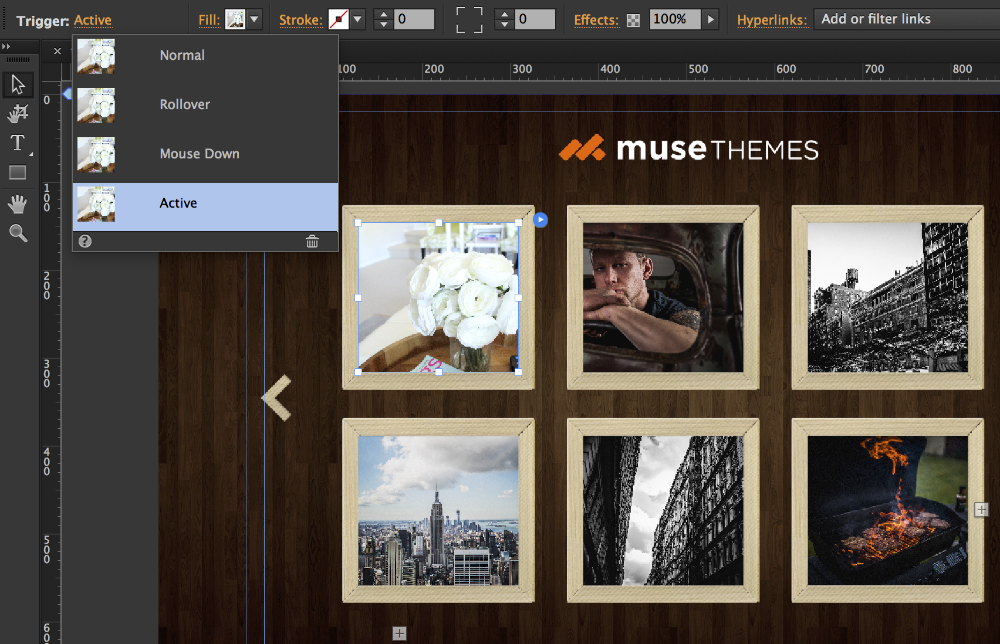Select the Rectangle tool

(x=18, y=173)
